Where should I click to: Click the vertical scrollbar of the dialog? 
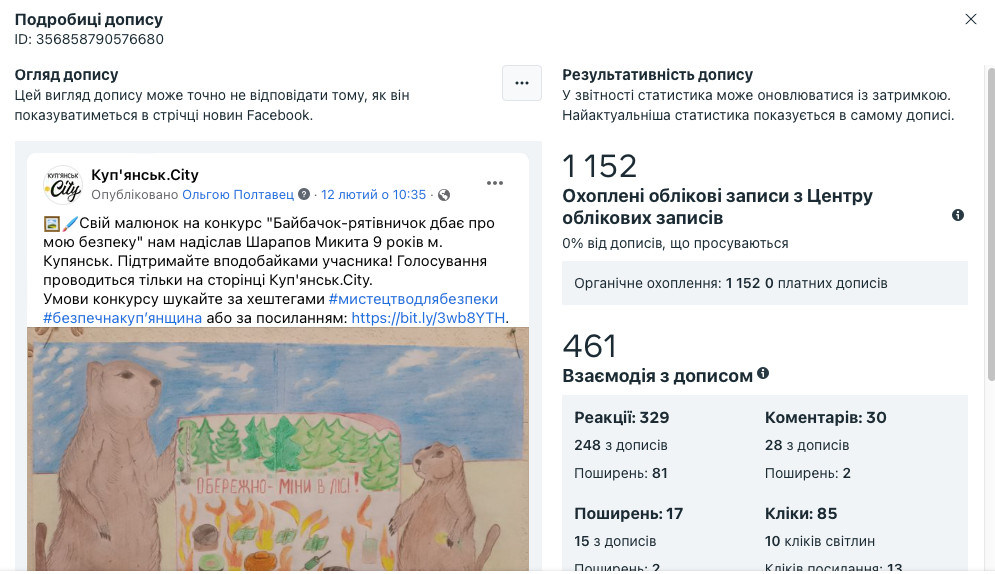point(991,223)
